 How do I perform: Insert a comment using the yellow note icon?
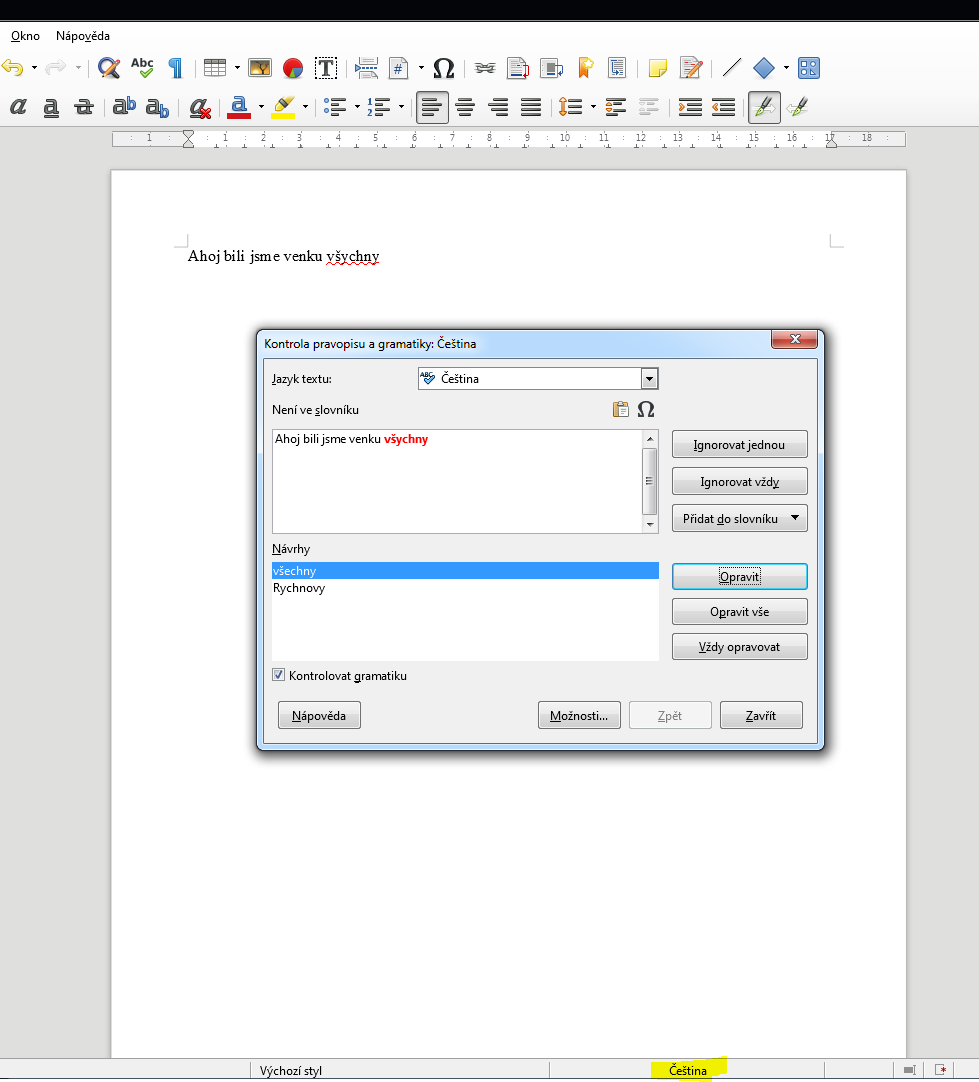click(x=657, y=68)
